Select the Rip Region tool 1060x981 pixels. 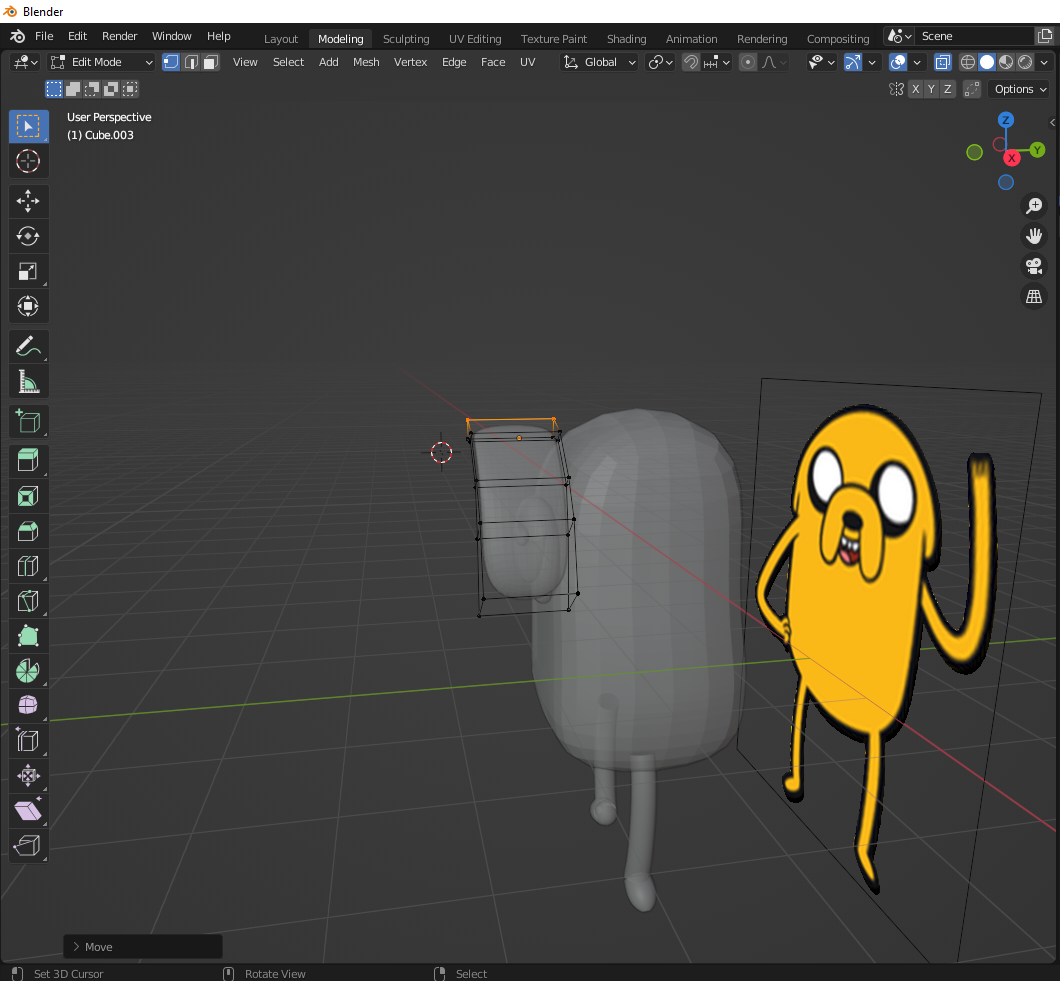tap(28, 846)
